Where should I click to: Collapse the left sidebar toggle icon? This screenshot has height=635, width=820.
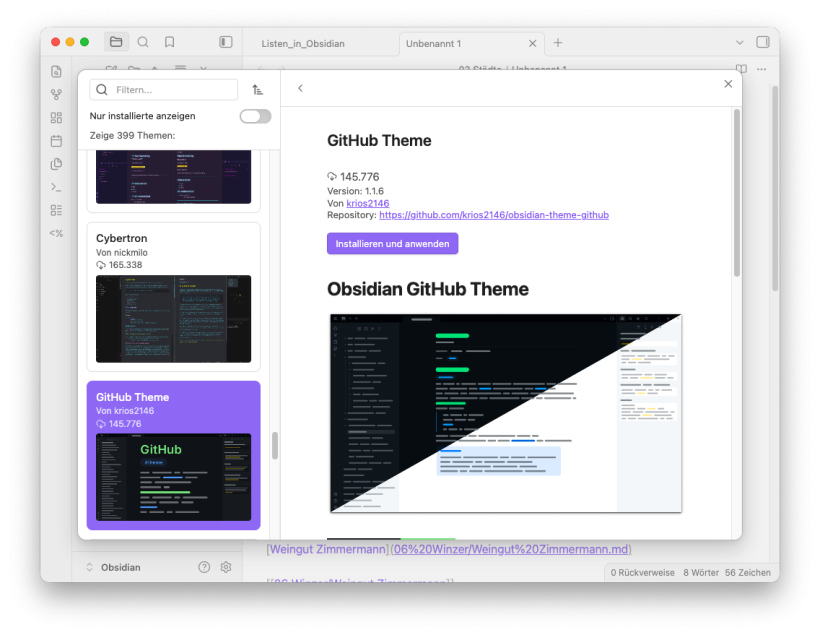coord(226,42)
